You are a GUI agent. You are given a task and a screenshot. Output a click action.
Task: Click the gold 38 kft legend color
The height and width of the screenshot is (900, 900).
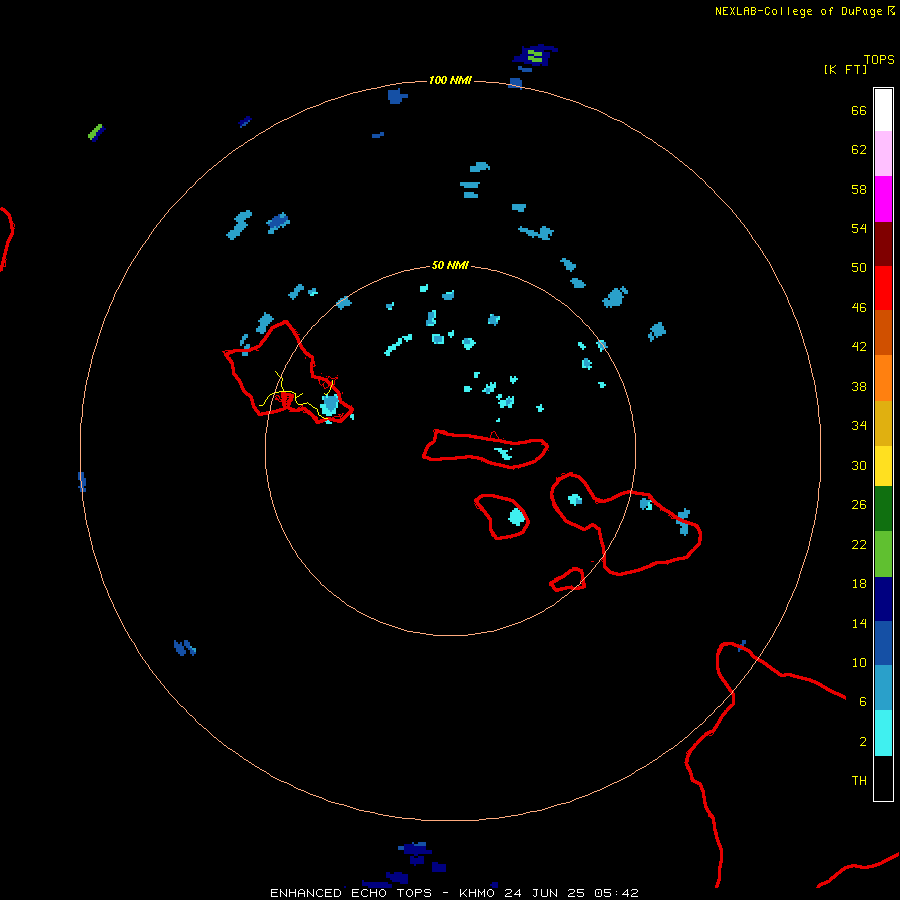[883, 424]
